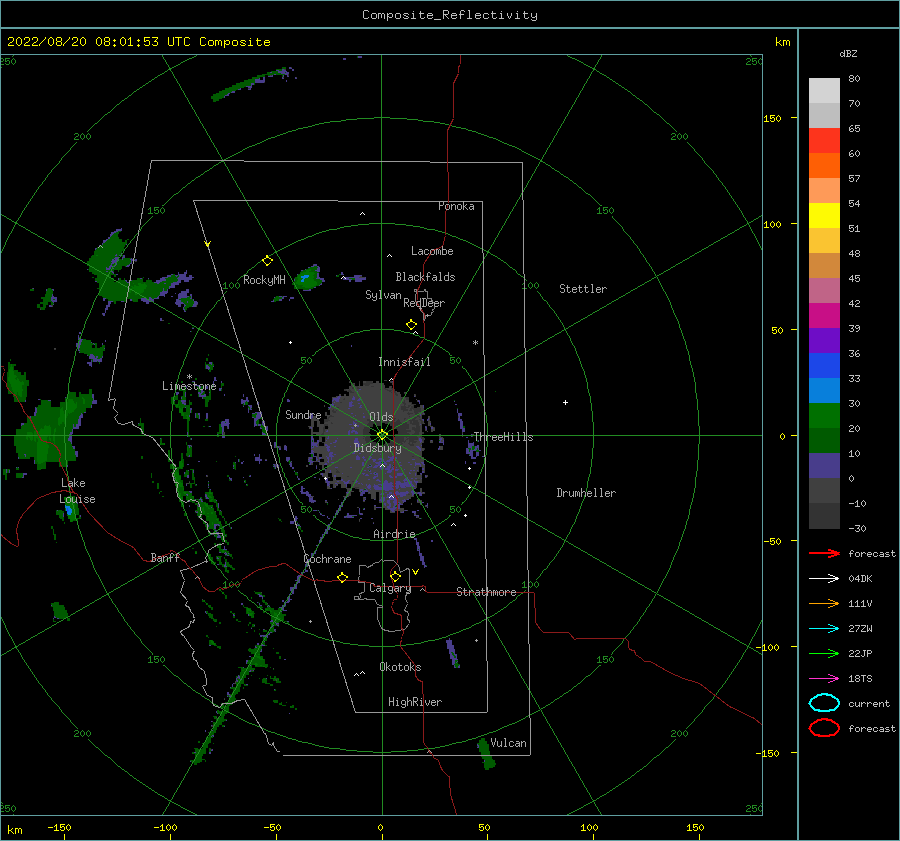Select the bright green 30 dBZ swatch
This screenshot has height=841, width=900.
tap(824, 415)
